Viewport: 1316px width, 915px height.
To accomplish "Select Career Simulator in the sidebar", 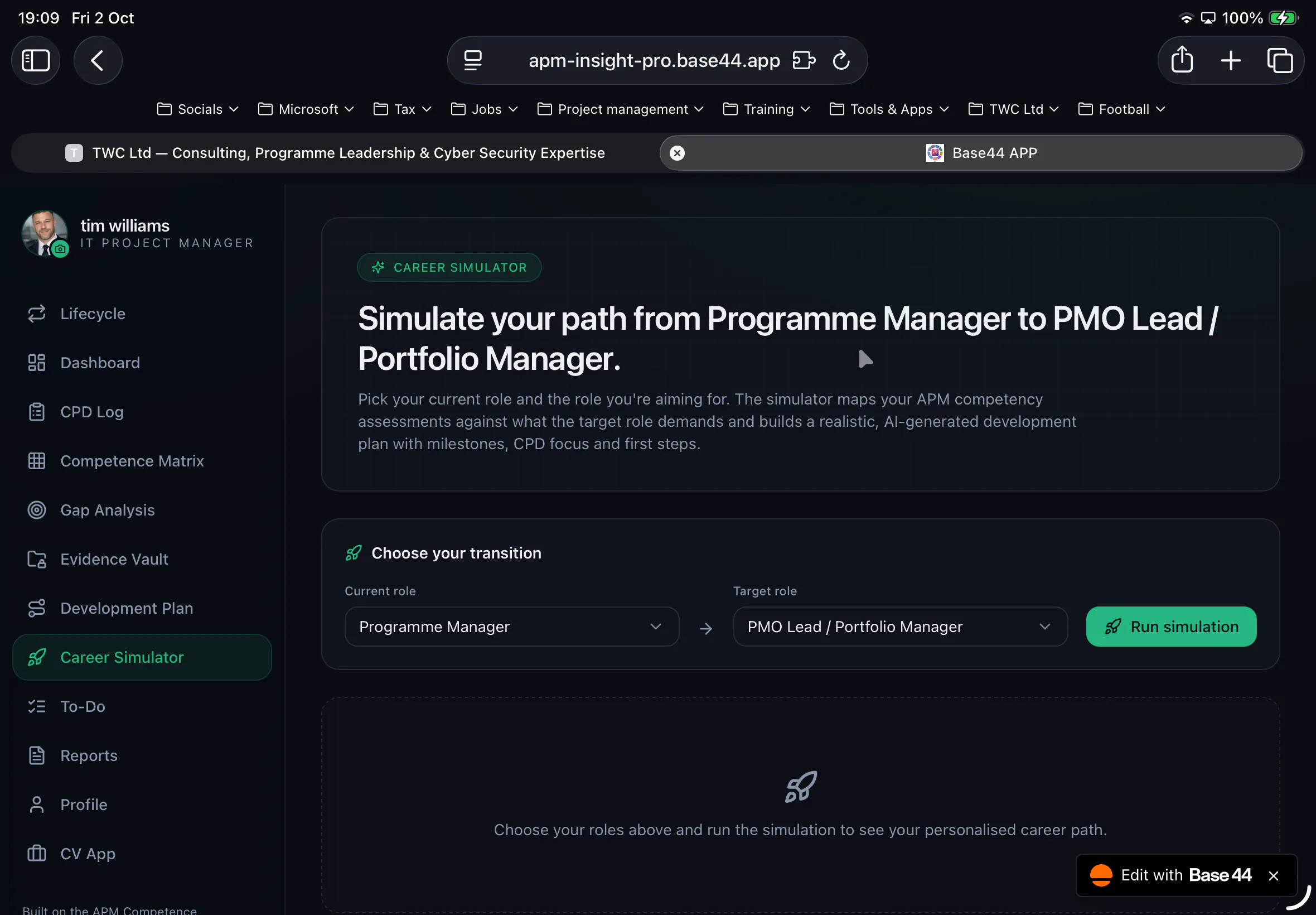I will [x=142, y=658].
